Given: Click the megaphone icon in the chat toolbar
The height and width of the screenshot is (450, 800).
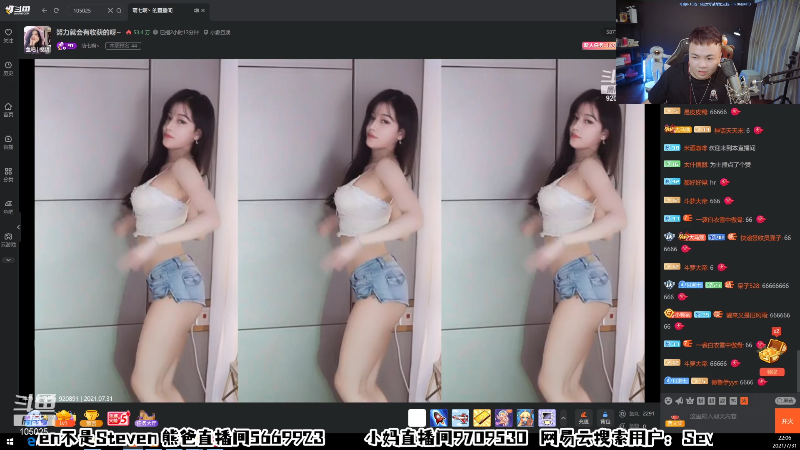Looking at the screenshot, I should click(679, 401).
